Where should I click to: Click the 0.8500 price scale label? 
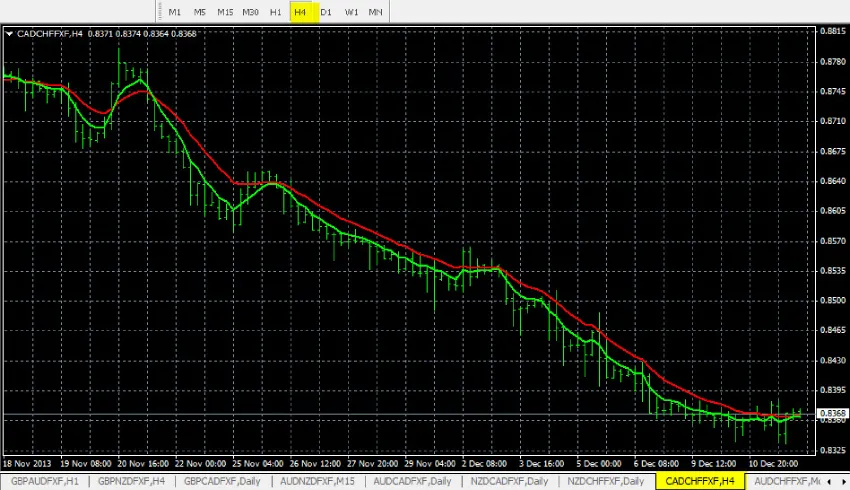click(x=833, y=300)
